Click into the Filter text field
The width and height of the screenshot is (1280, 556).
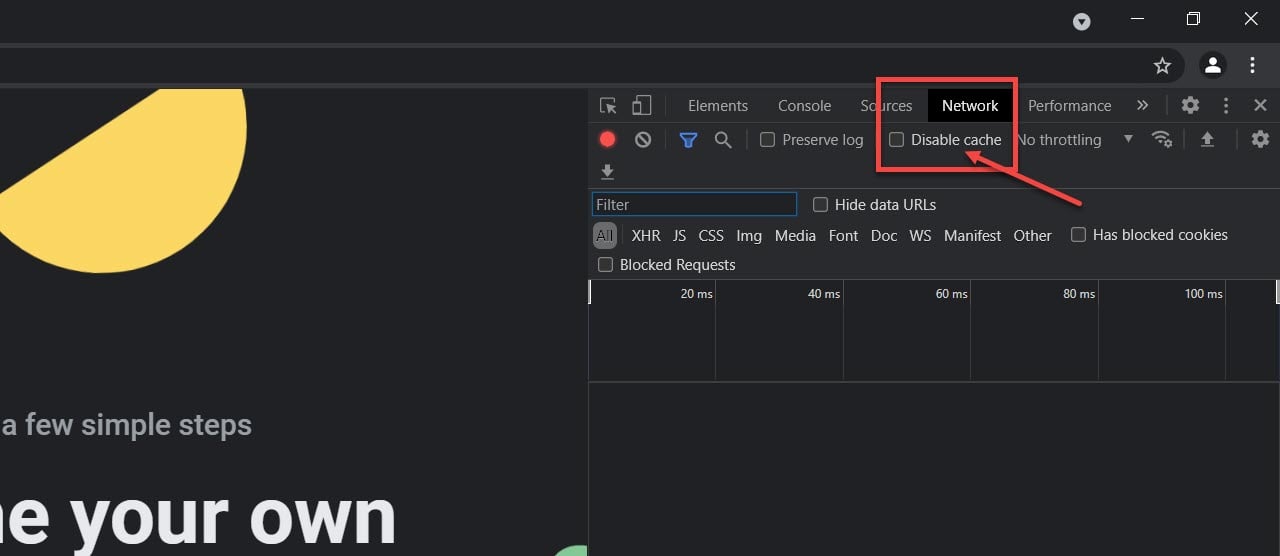coord(694,205)
